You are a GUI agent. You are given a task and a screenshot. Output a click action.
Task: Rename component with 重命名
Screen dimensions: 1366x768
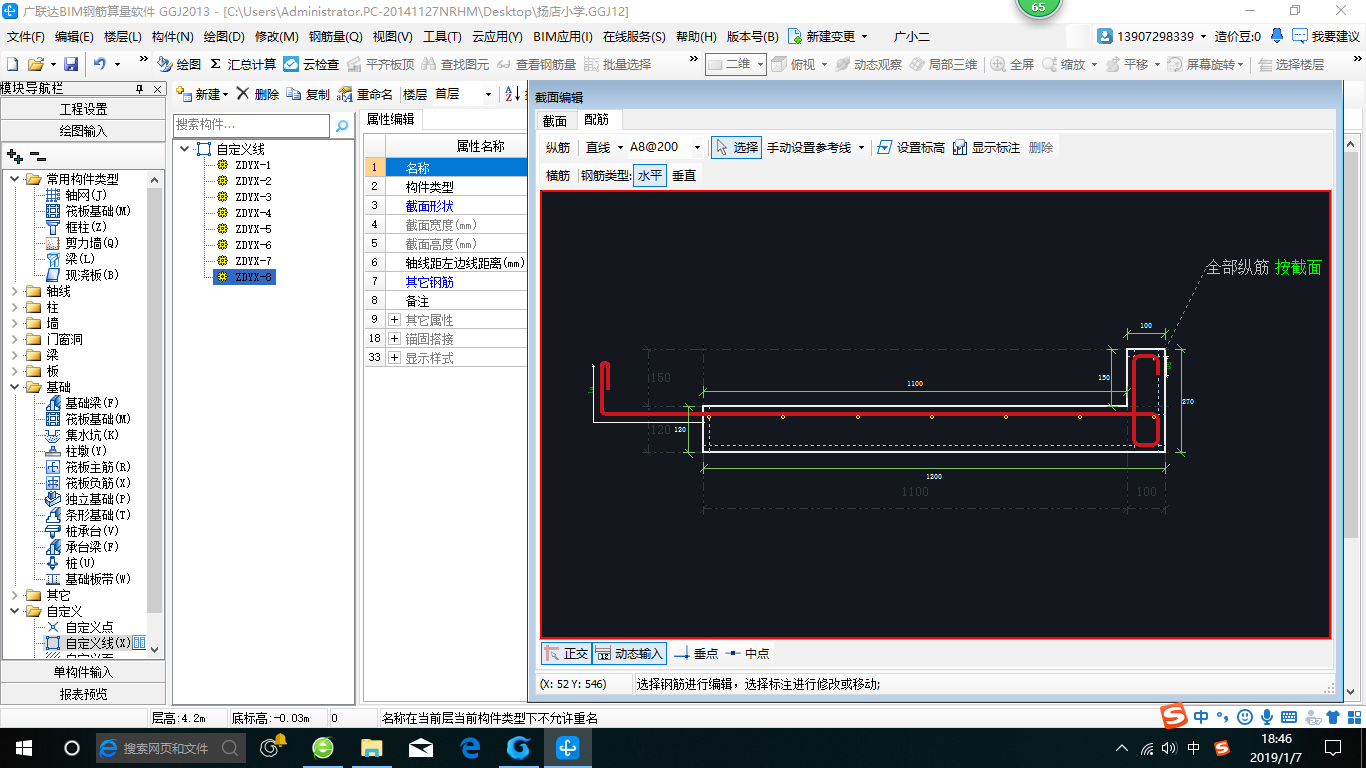click(x=365, y=94)
